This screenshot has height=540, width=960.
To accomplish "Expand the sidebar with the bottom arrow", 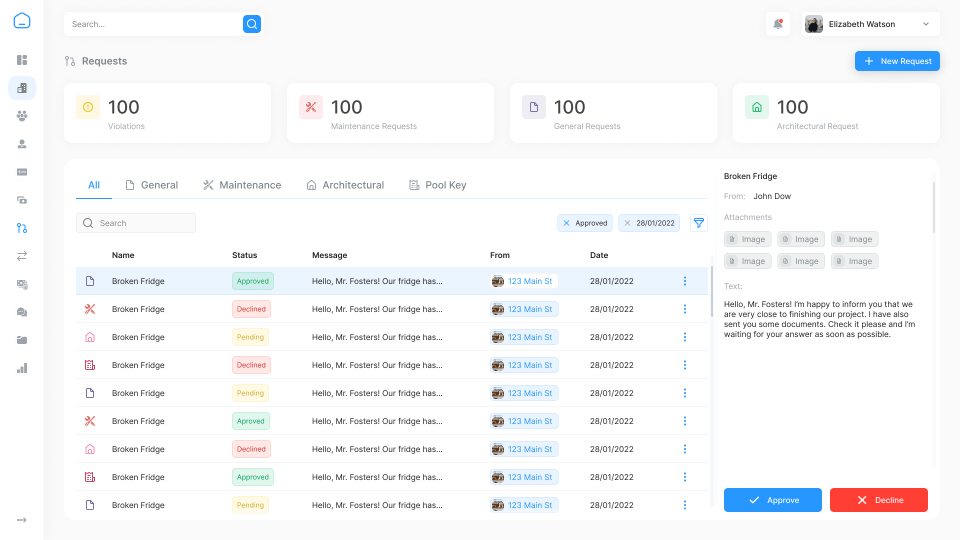I will coord(22,520).
